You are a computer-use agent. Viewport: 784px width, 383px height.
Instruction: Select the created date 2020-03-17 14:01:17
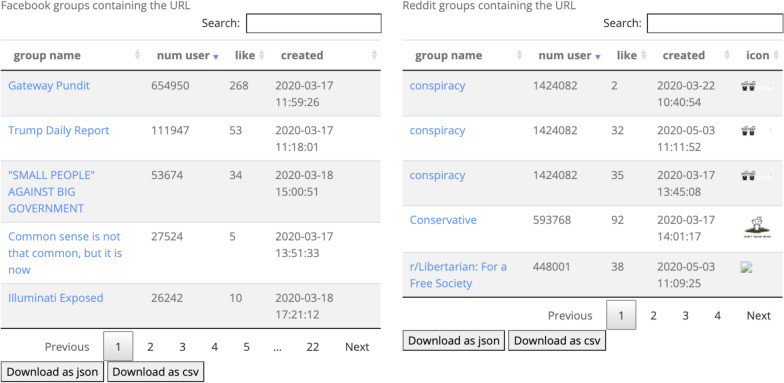tap(686, 228)
